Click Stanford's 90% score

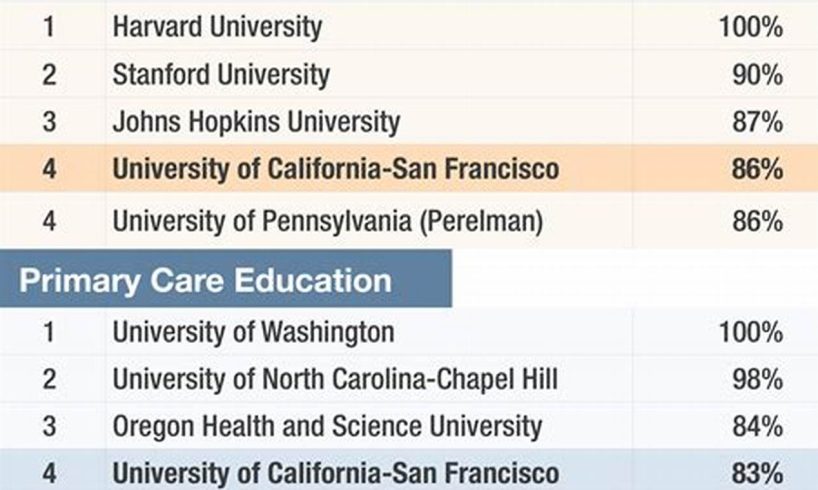pos(757,74)
